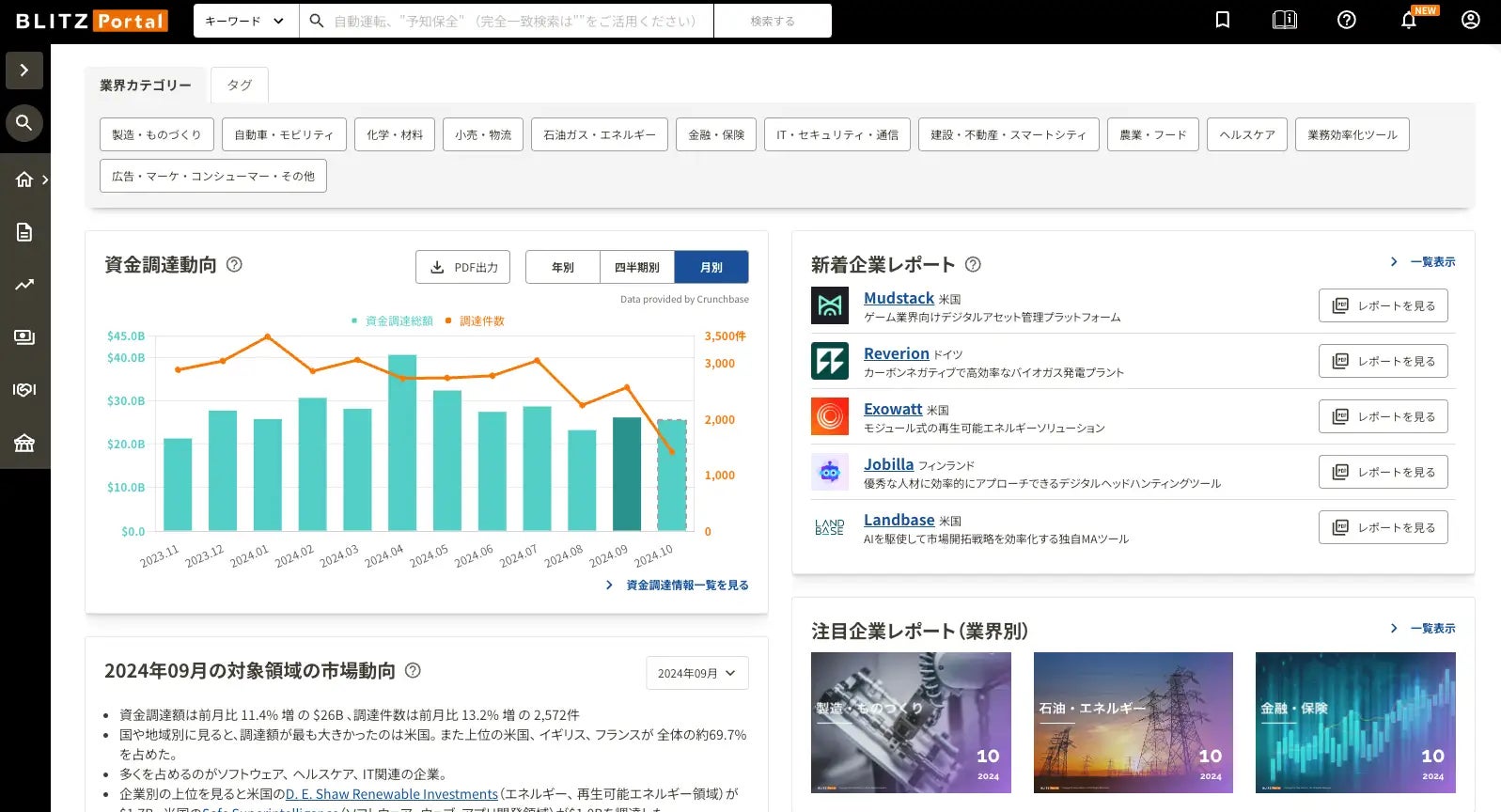The height and width of the screenshot is (812, 1501).
Task: View report for Exowatt
Action: (1384, 416)
